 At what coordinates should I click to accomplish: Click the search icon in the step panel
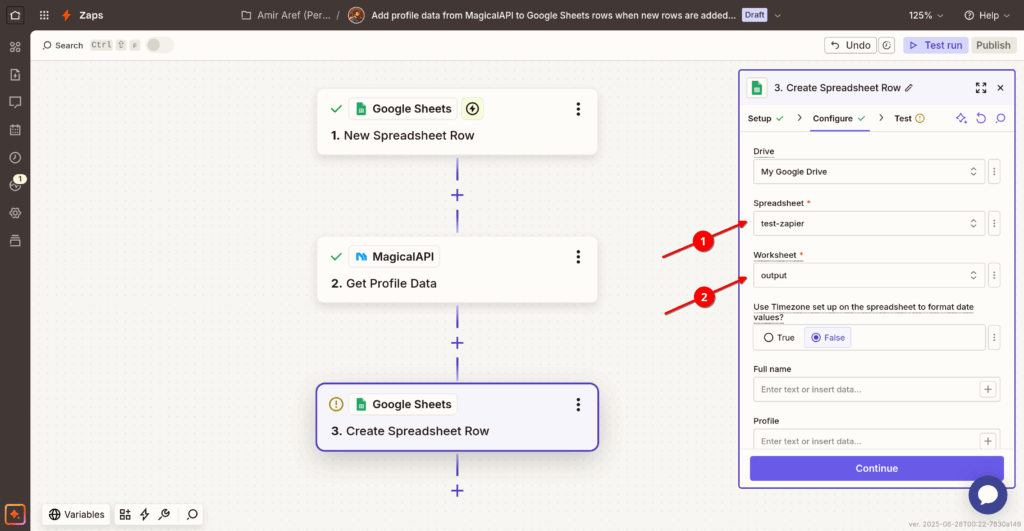pos(1000,118)
